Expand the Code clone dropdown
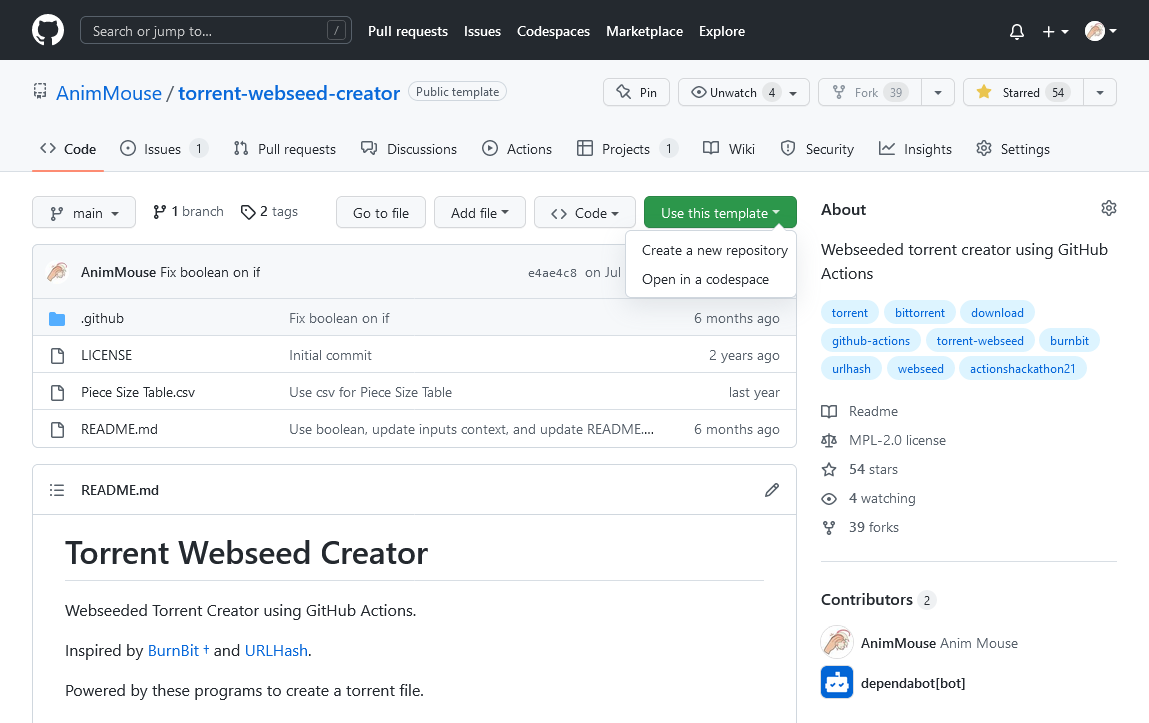1149x723 pixels. (585, 212)
